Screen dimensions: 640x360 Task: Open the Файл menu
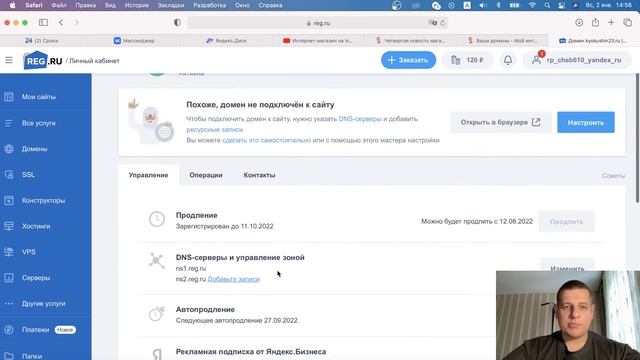[59, 5]
